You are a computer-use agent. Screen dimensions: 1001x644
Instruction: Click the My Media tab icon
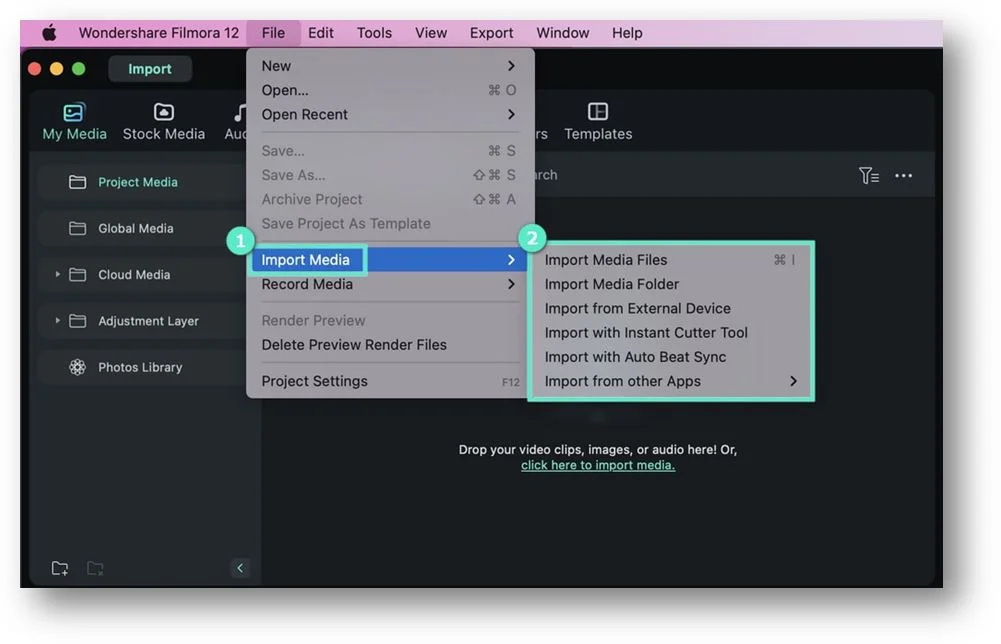point(73,112)
